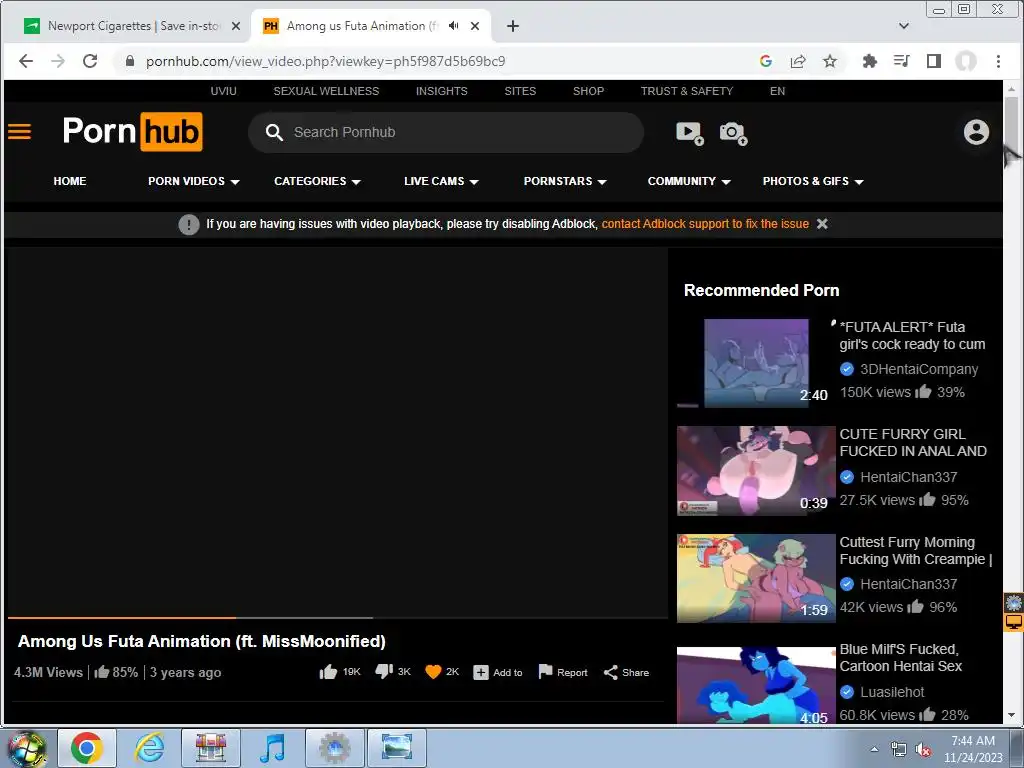The width and height of the screenshot is (1024, 768).
Task: Seek along the video progress bar
Action: (x=337, y=617)
